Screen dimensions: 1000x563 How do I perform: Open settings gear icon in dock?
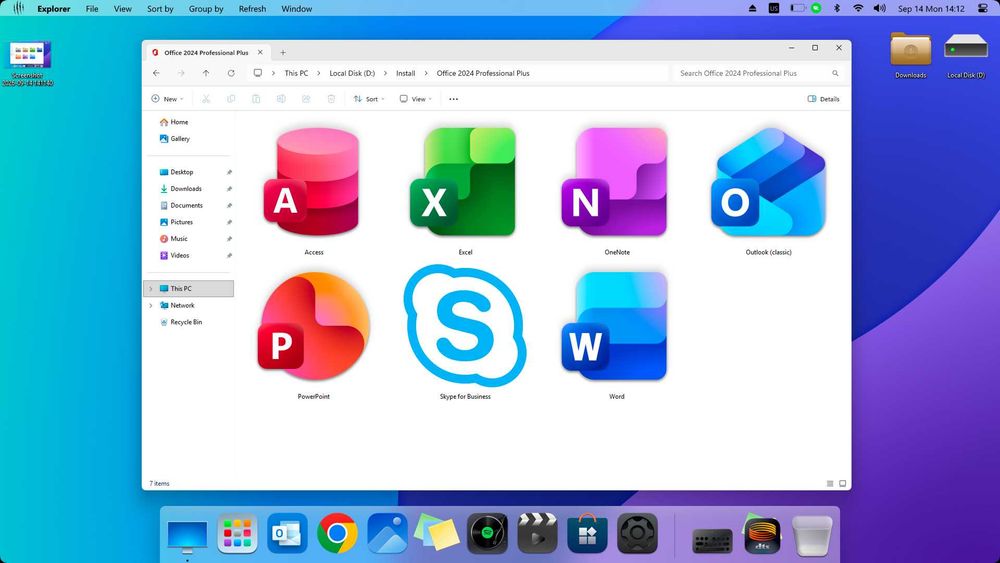tap(637, 533)
